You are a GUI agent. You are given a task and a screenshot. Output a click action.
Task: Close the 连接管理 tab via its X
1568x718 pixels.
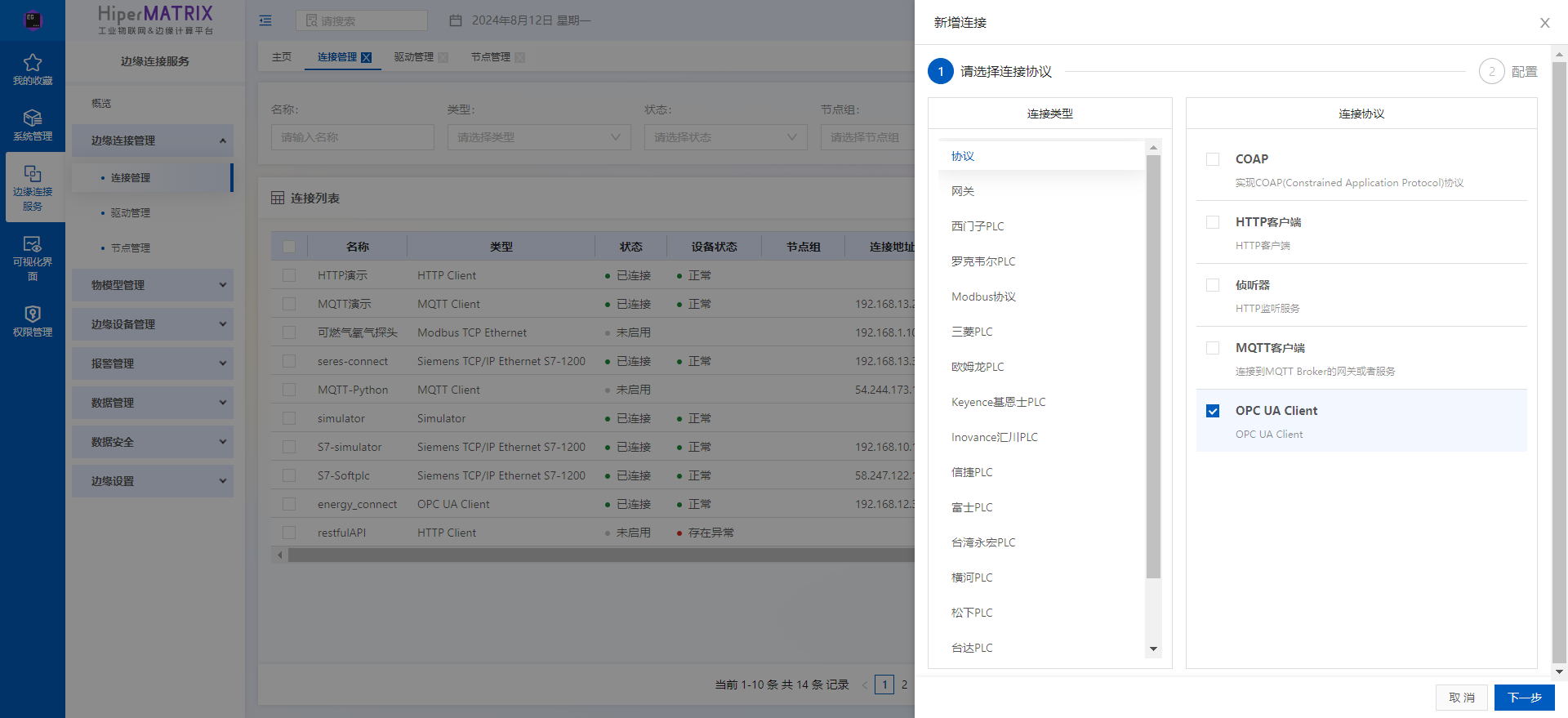tap(366, 57)
